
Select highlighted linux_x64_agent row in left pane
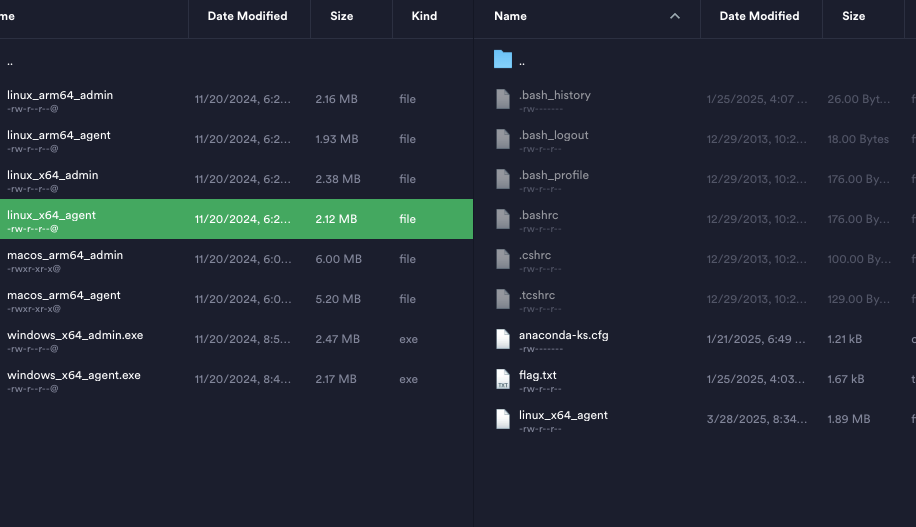pyautogui.click(x=236, y=219)
